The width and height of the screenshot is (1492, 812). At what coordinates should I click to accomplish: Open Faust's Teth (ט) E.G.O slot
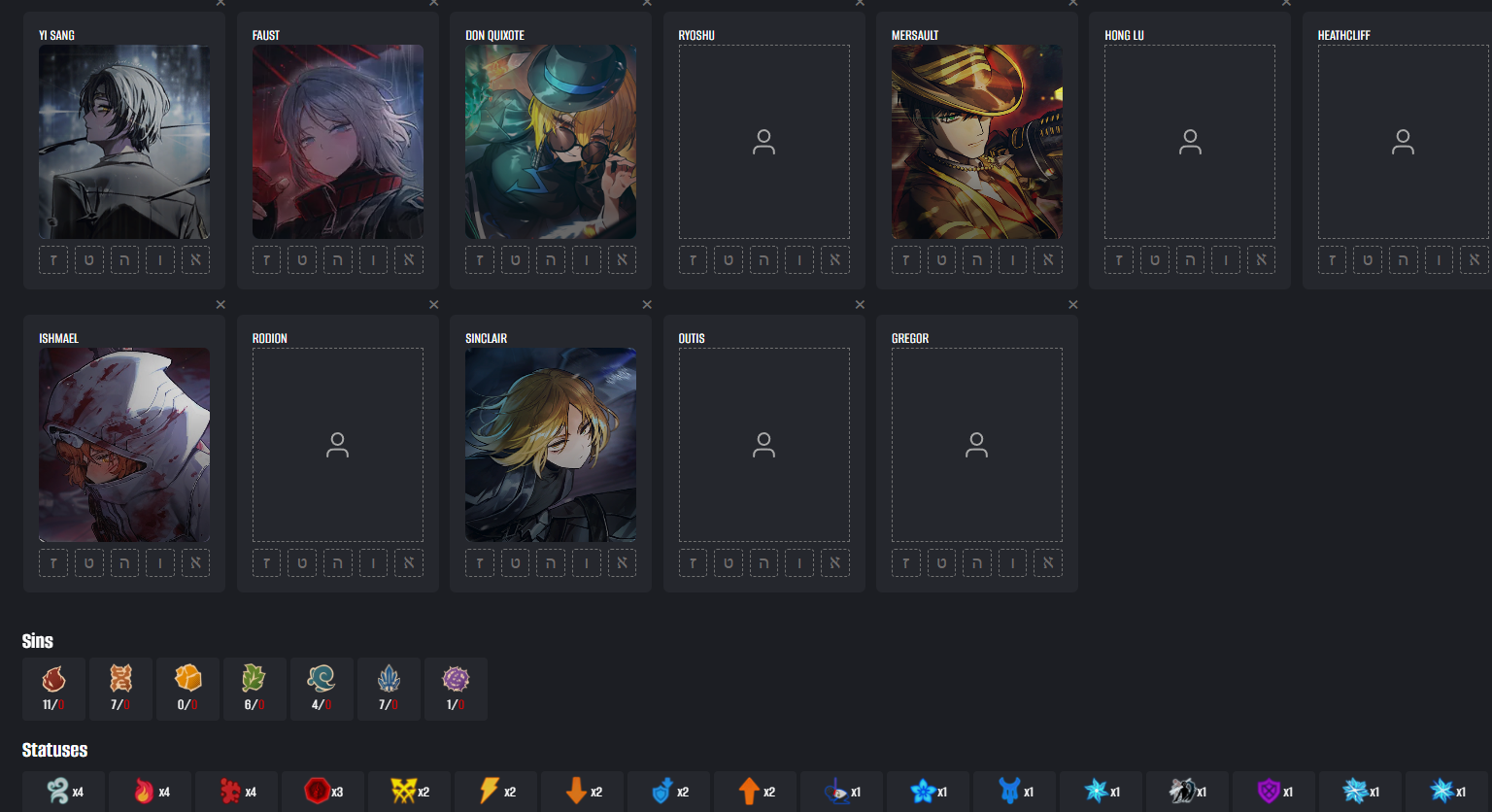[x=302, y=260]
